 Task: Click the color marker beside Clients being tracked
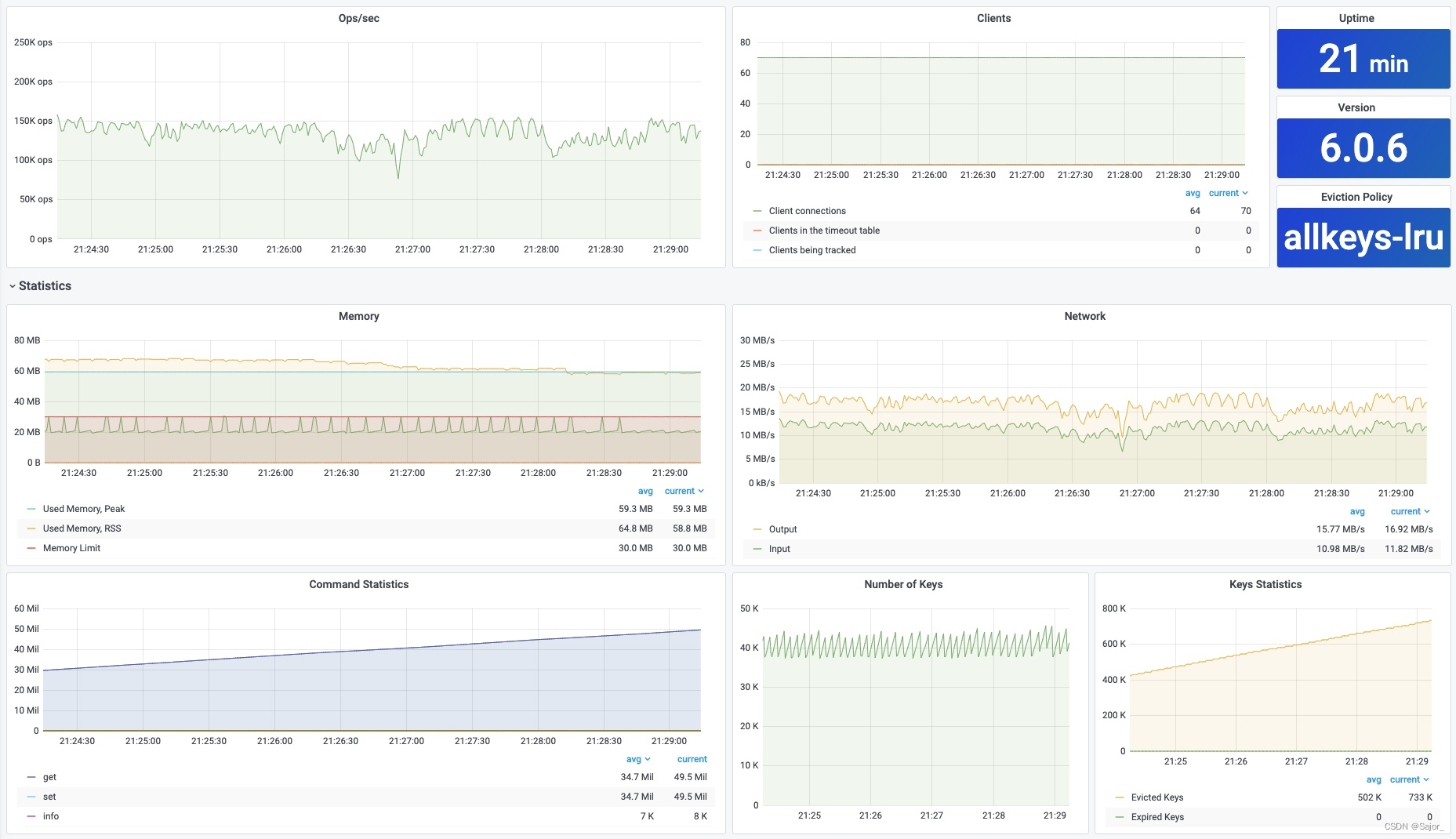pyautogui.click(x=757, y=250)
